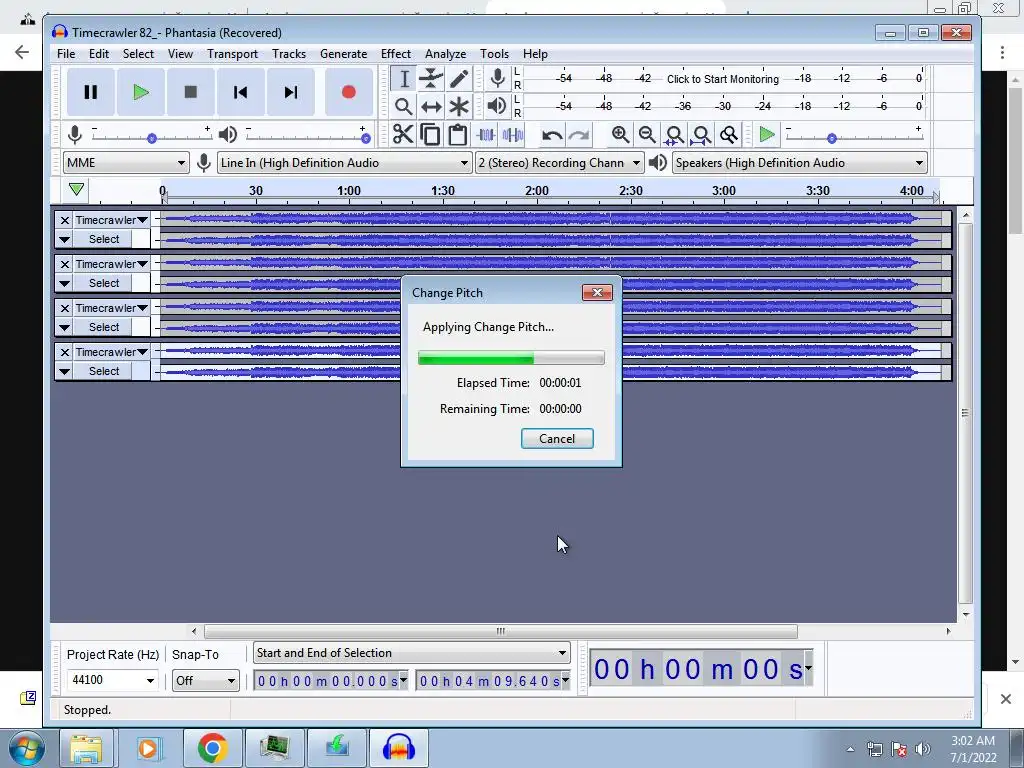Viewport: 1024px width, 768px height.
Task: Select the Selection (I-beam) tool
Action: tap(404, 79)
